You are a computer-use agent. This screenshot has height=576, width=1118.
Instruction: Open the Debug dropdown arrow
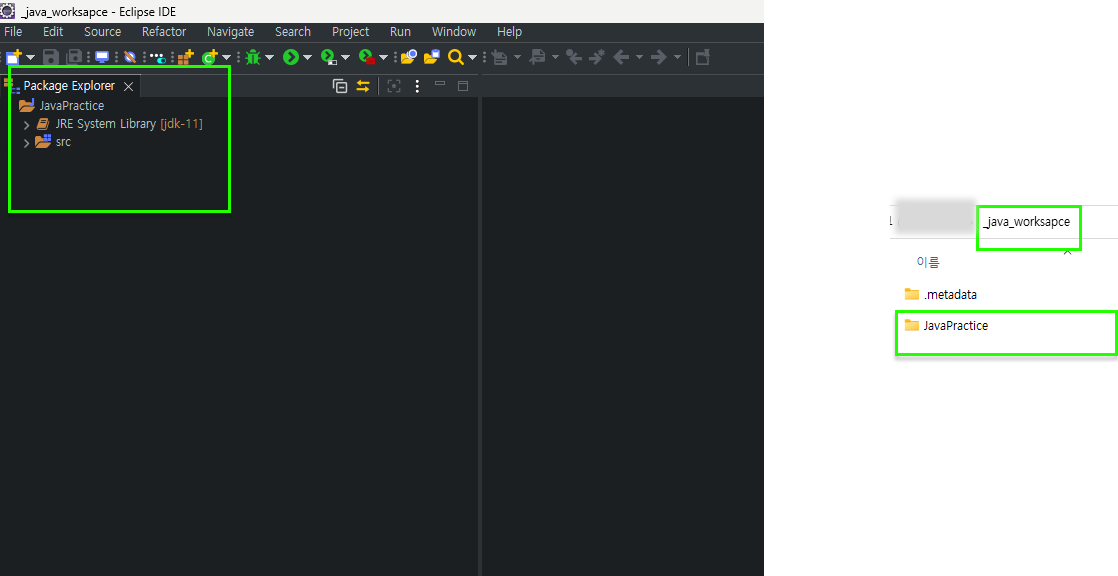[x=270, y=58]
